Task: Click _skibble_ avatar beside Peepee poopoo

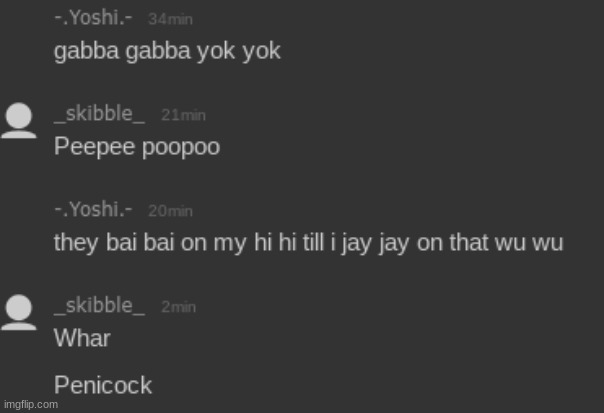Action: [19, 120]
